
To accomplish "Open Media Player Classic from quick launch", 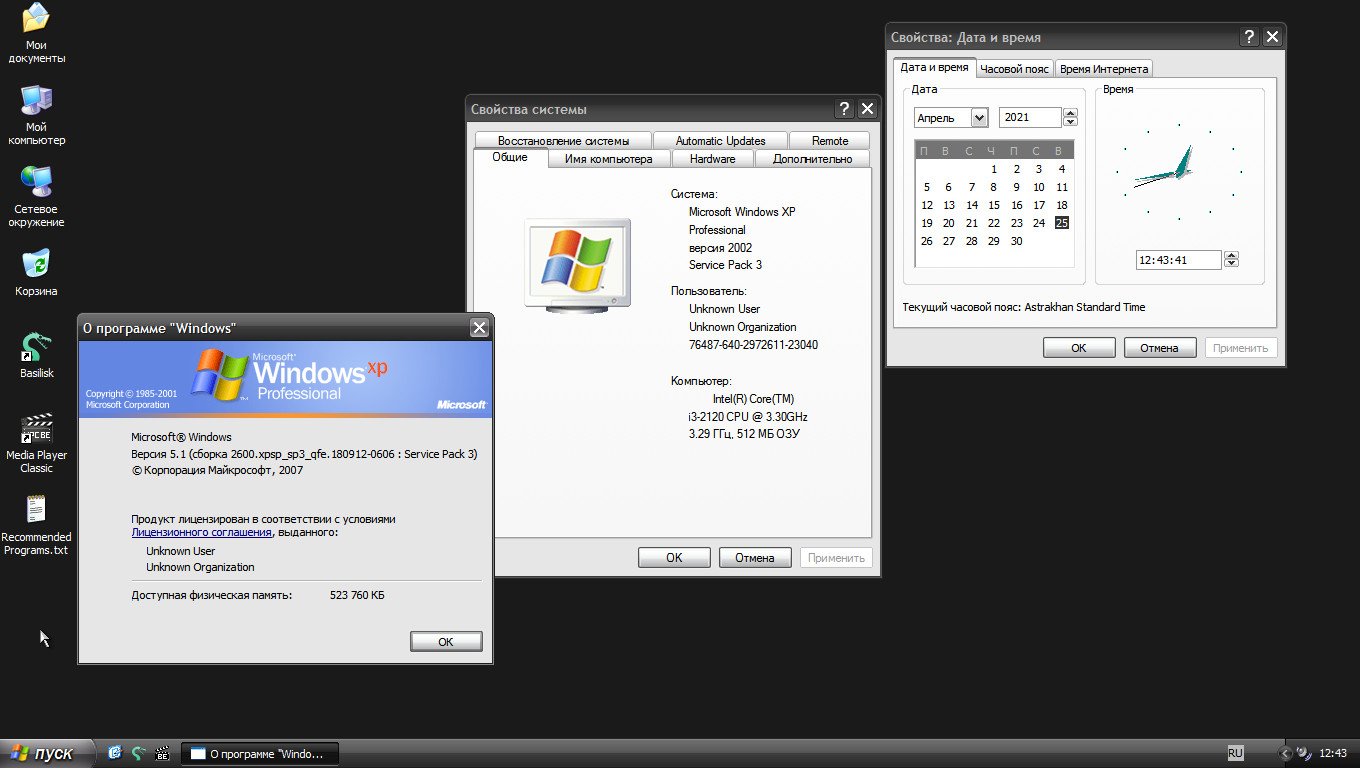I will 162,753.
